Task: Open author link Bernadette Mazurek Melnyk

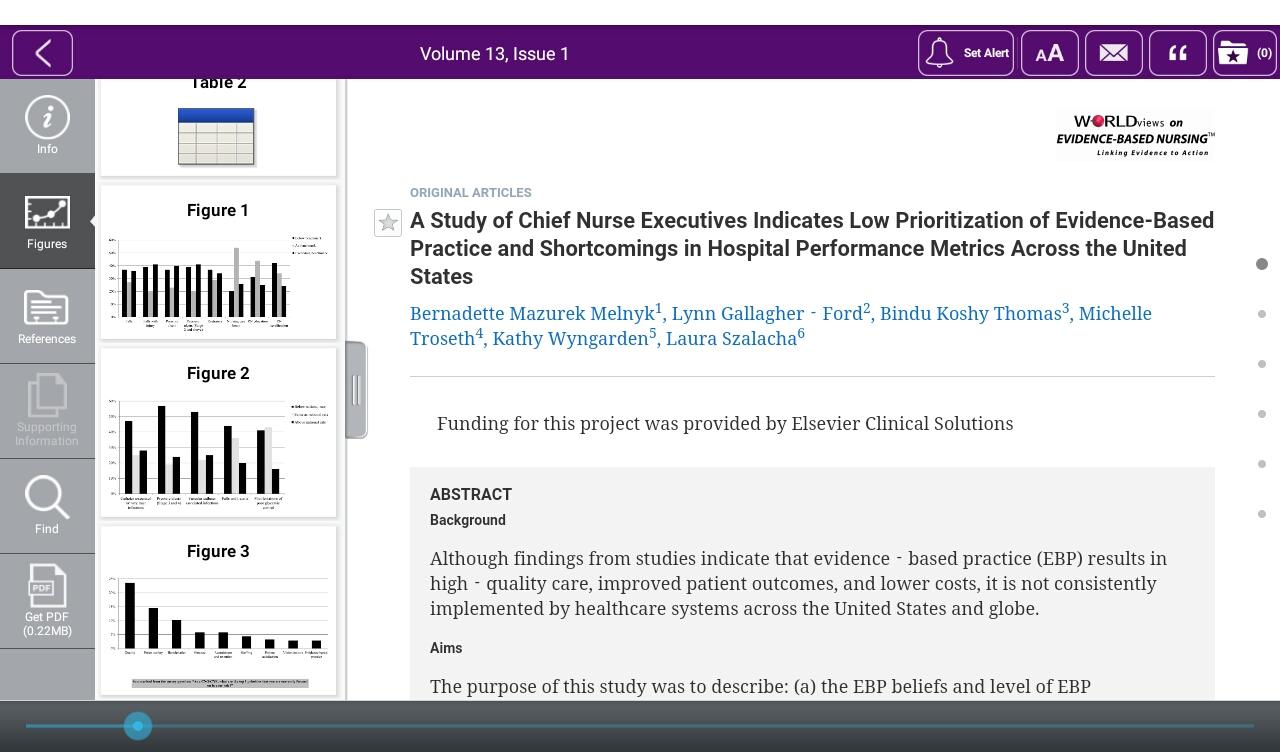Action: tap(532, 314)
